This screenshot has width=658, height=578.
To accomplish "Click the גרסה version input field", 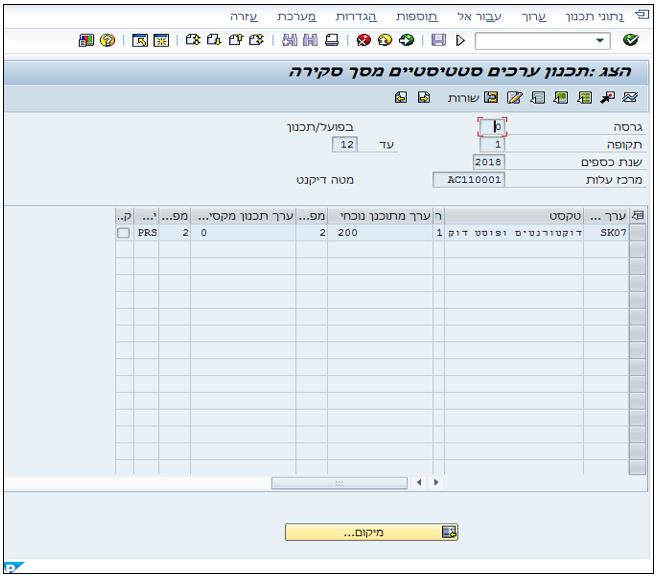I will point(493,127).
